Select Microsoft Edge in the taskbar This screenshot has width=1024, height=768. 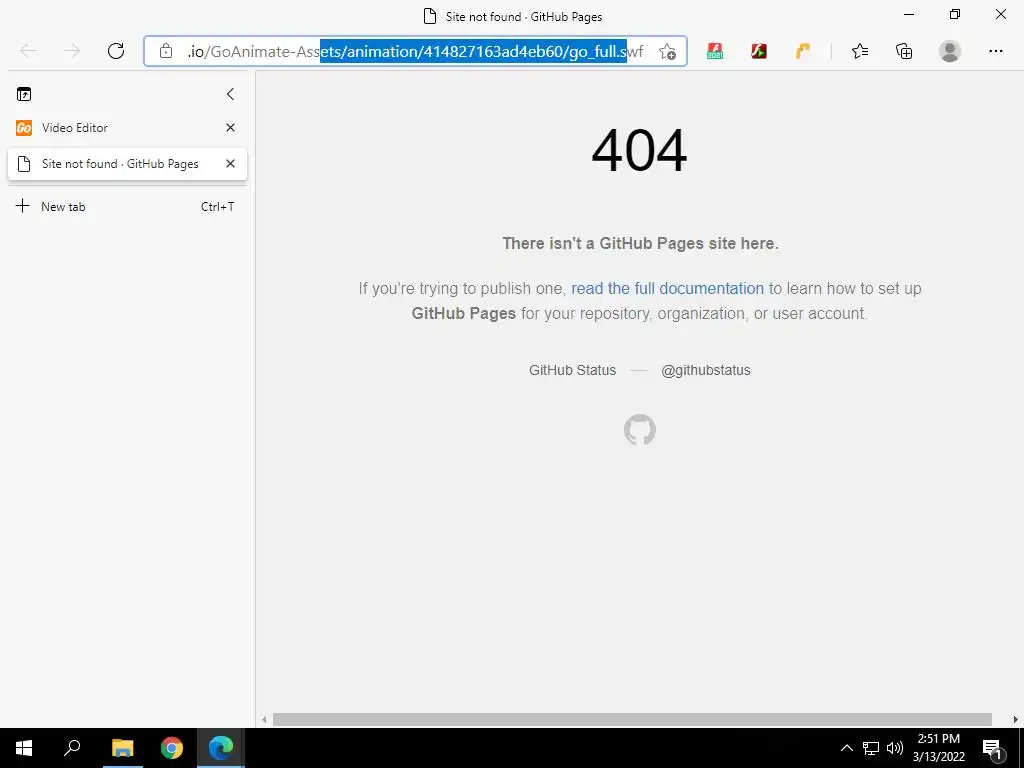221,748
